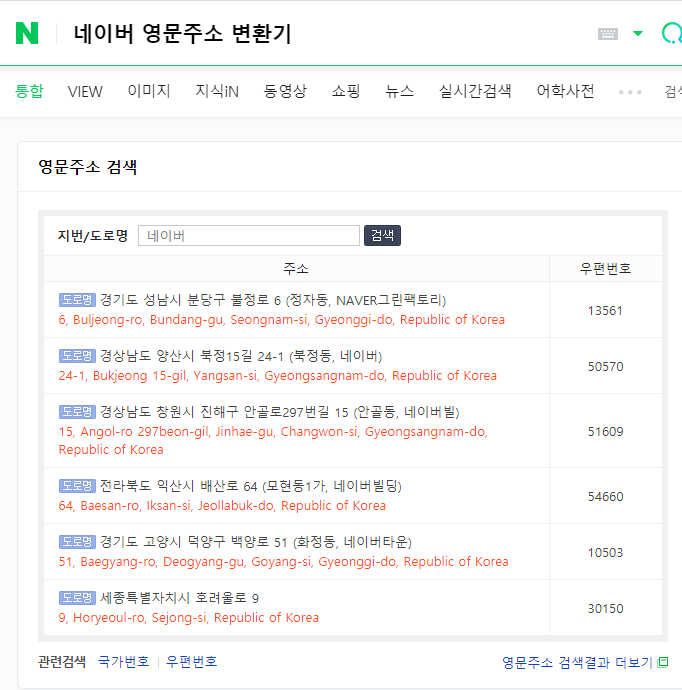Open the 어학사전 tab

(x=565, y=91)
